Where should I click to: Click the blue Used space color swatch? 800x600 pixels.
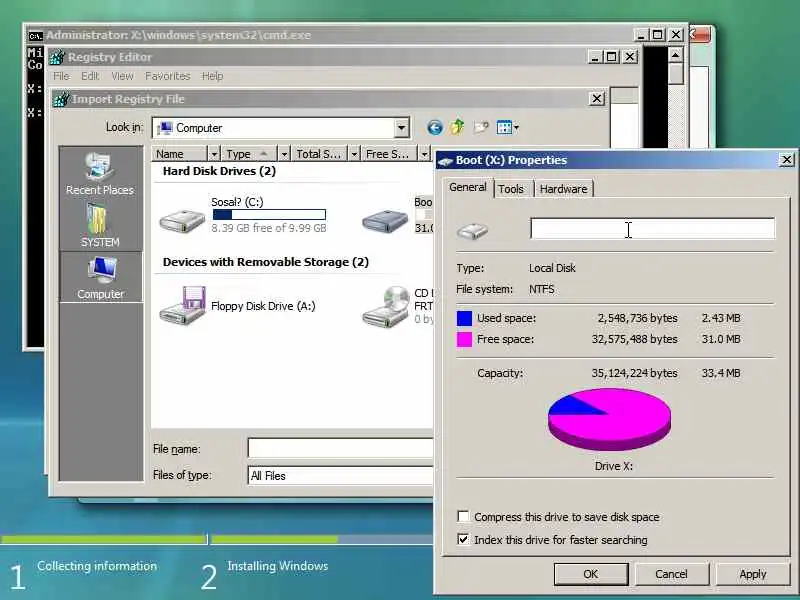[x=464, y=318]
